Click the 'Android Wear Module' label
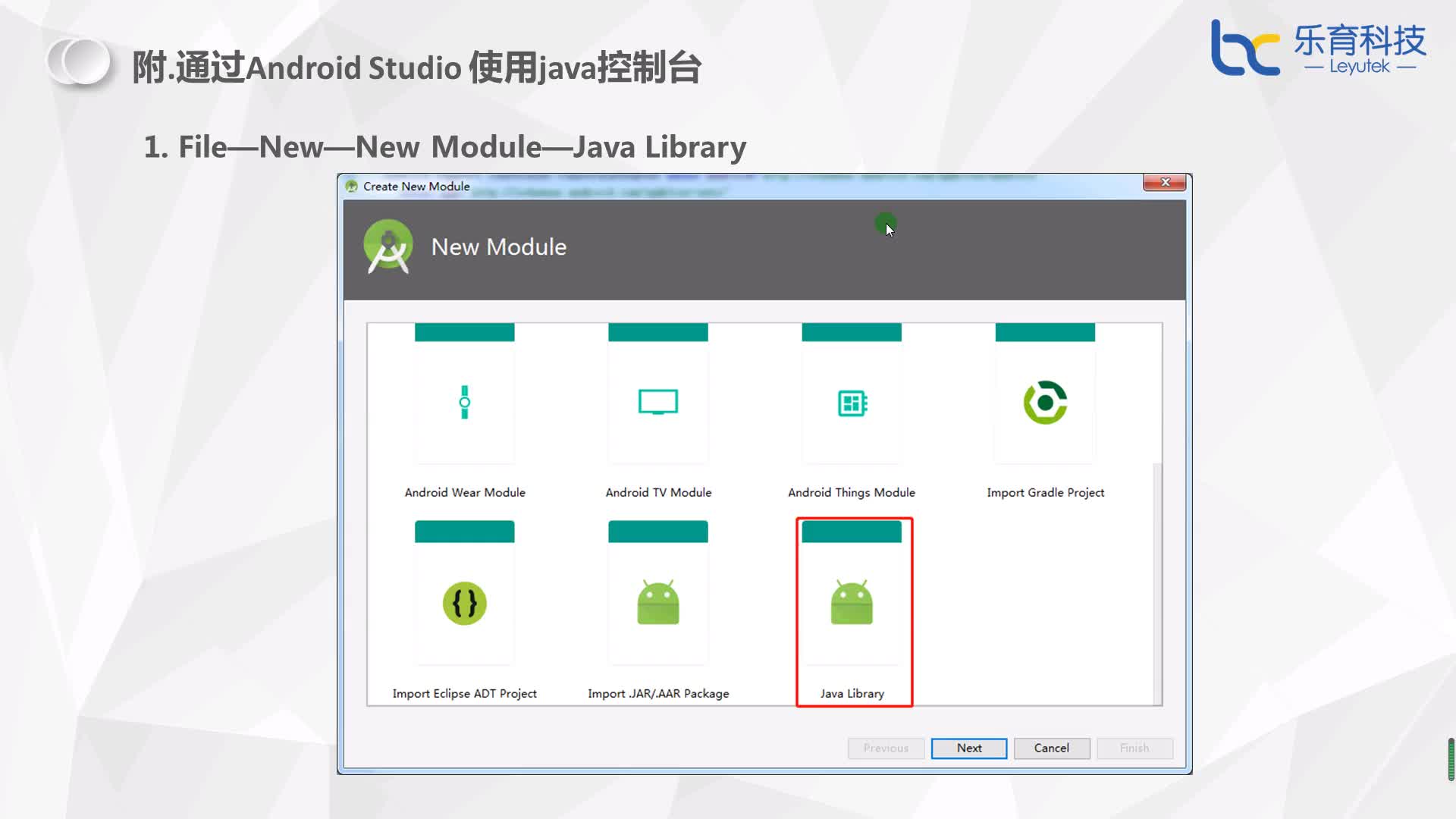 coord(465,492)
